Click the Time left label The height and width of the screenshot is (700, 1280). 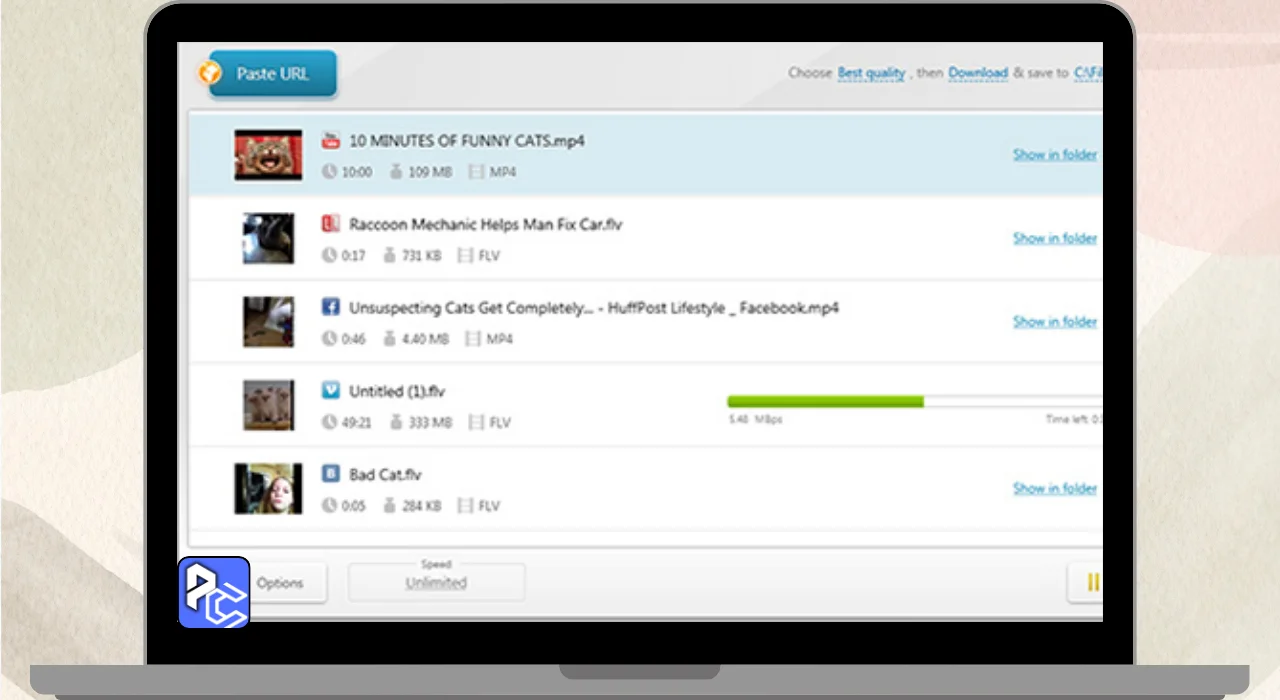pyautogui.click(x=1073, y=420)
